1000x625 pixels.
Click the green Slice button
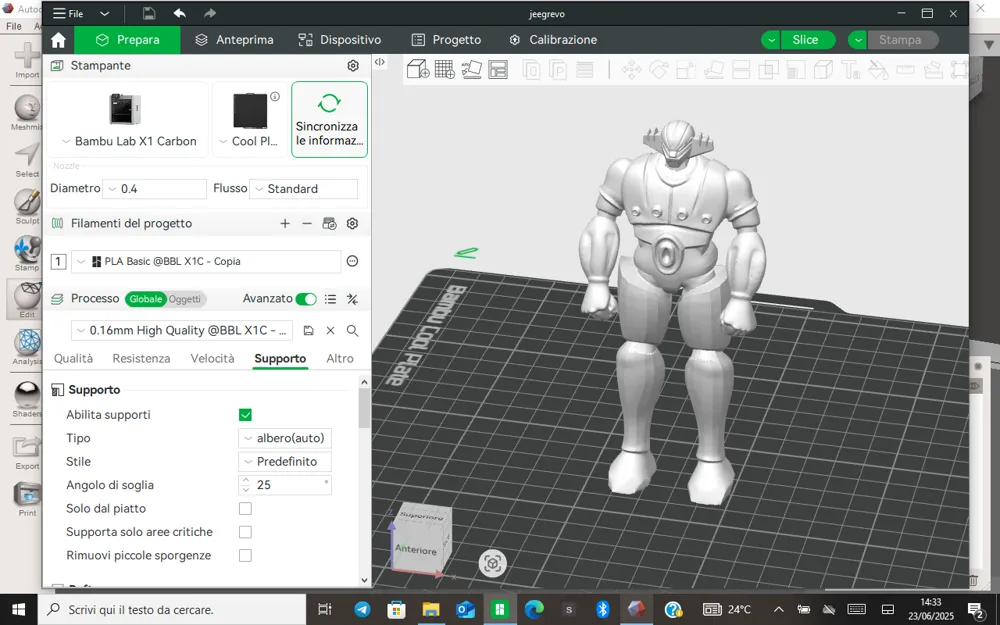(806, 40)
